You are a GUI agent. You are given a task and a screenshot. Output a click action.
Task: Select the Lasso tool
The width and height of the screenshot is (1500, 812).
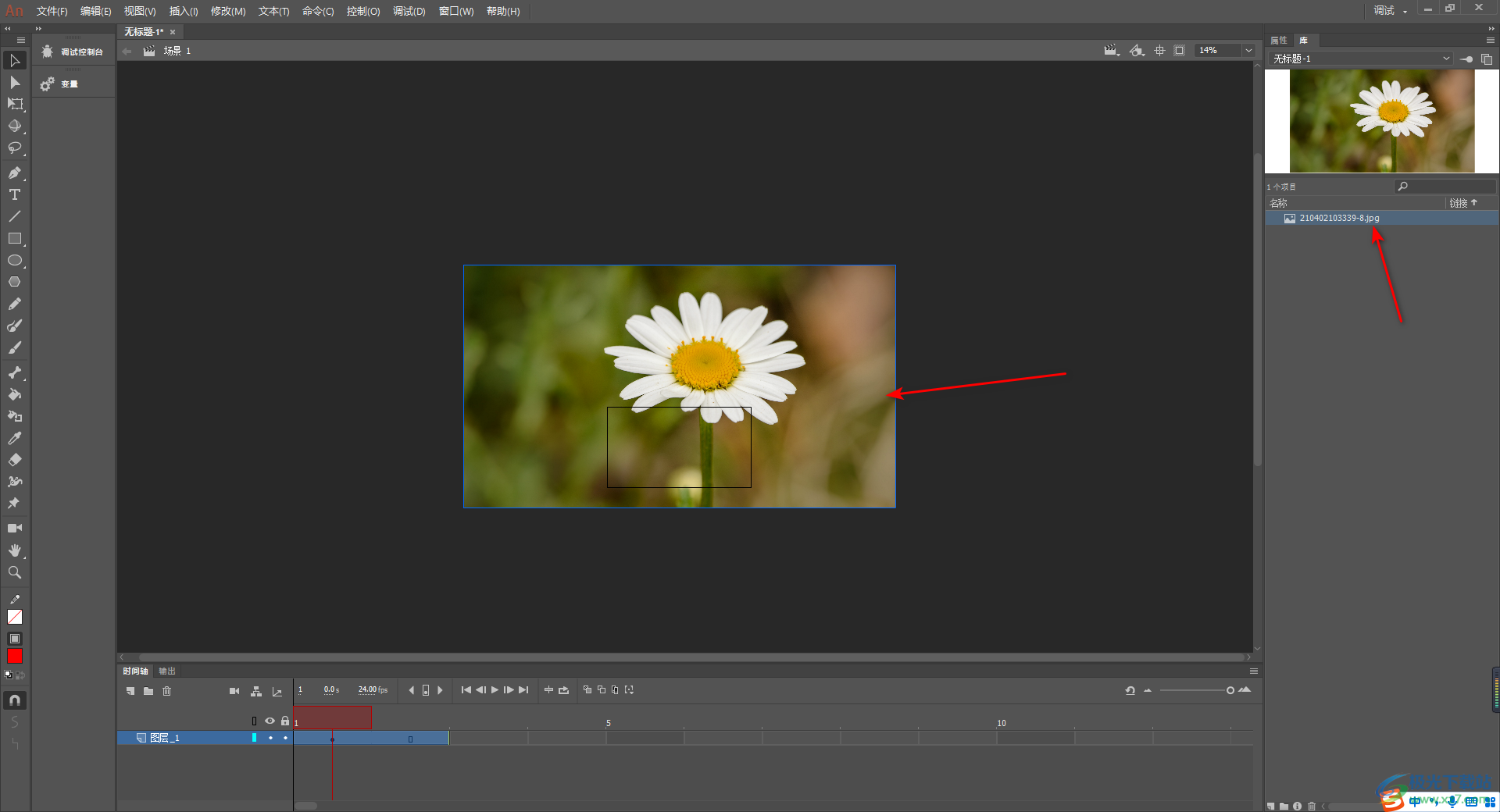coord(15,148)
